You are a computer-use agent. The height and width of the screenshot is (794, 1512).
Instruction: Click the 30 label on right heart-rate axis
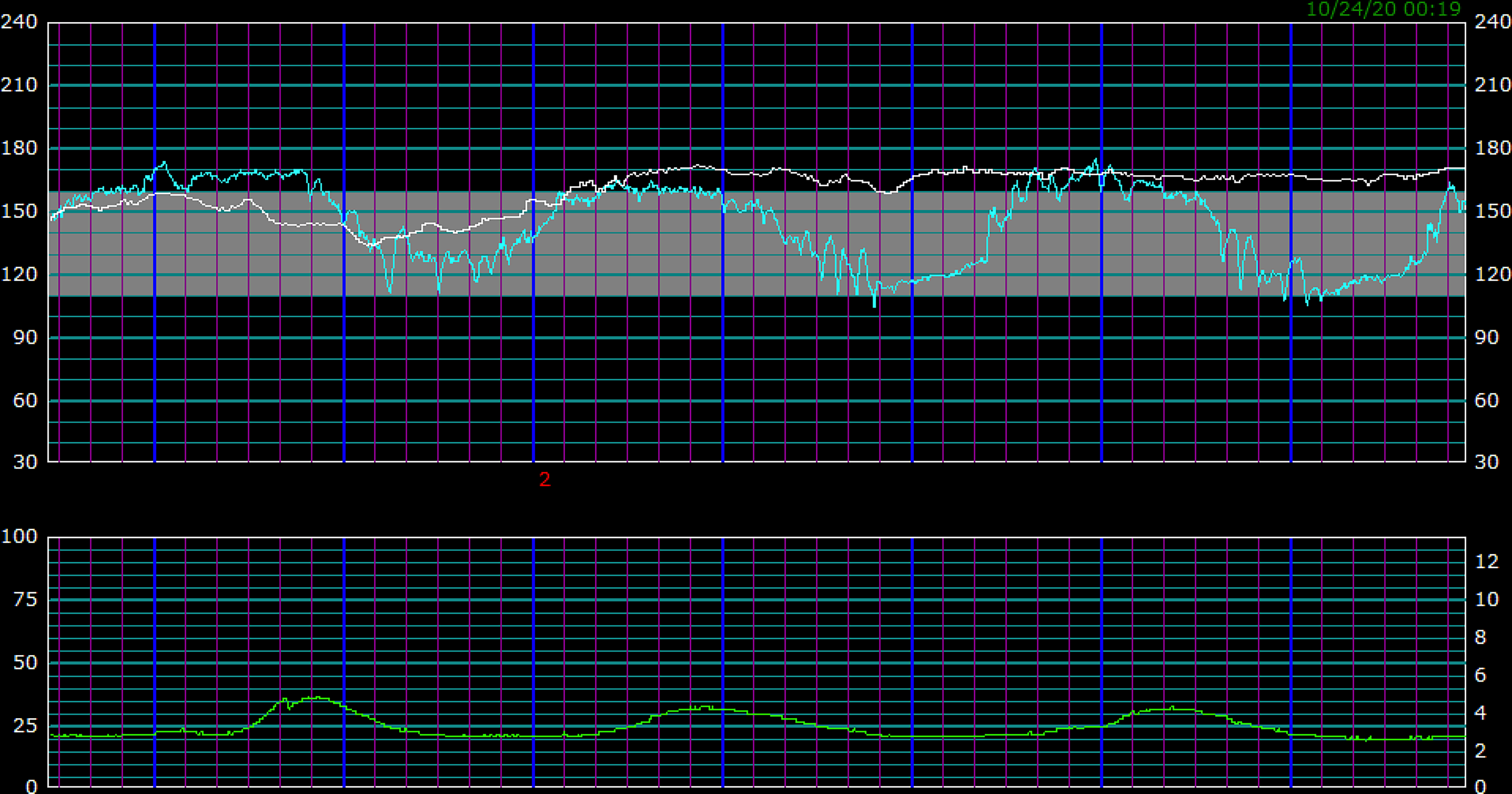1487,462
